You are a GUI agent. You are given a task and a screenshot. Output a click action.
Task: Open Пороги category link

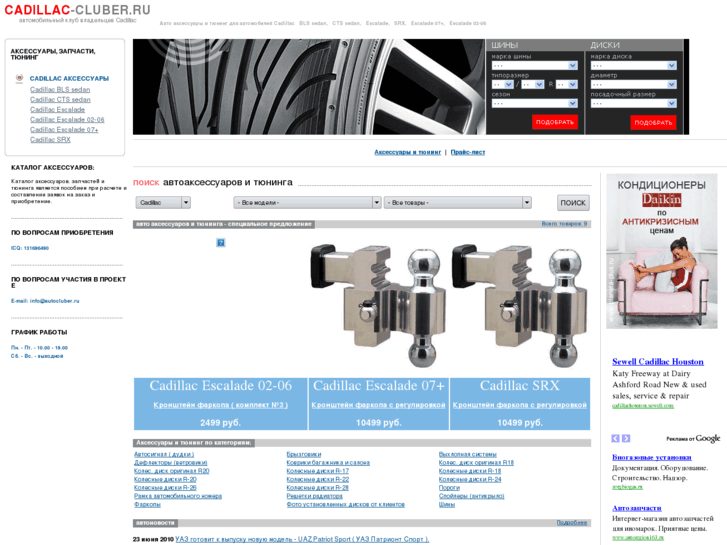coord(449,488)
